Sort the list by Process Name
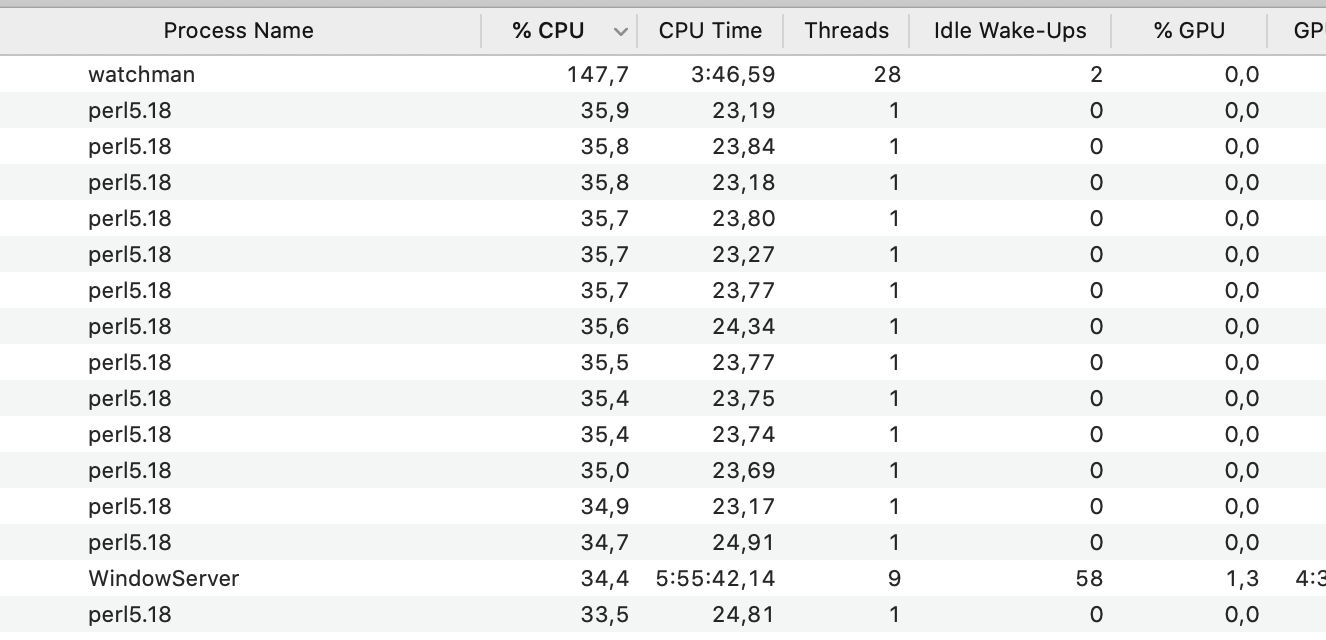Screen dimensions: 1326x640 238,30
